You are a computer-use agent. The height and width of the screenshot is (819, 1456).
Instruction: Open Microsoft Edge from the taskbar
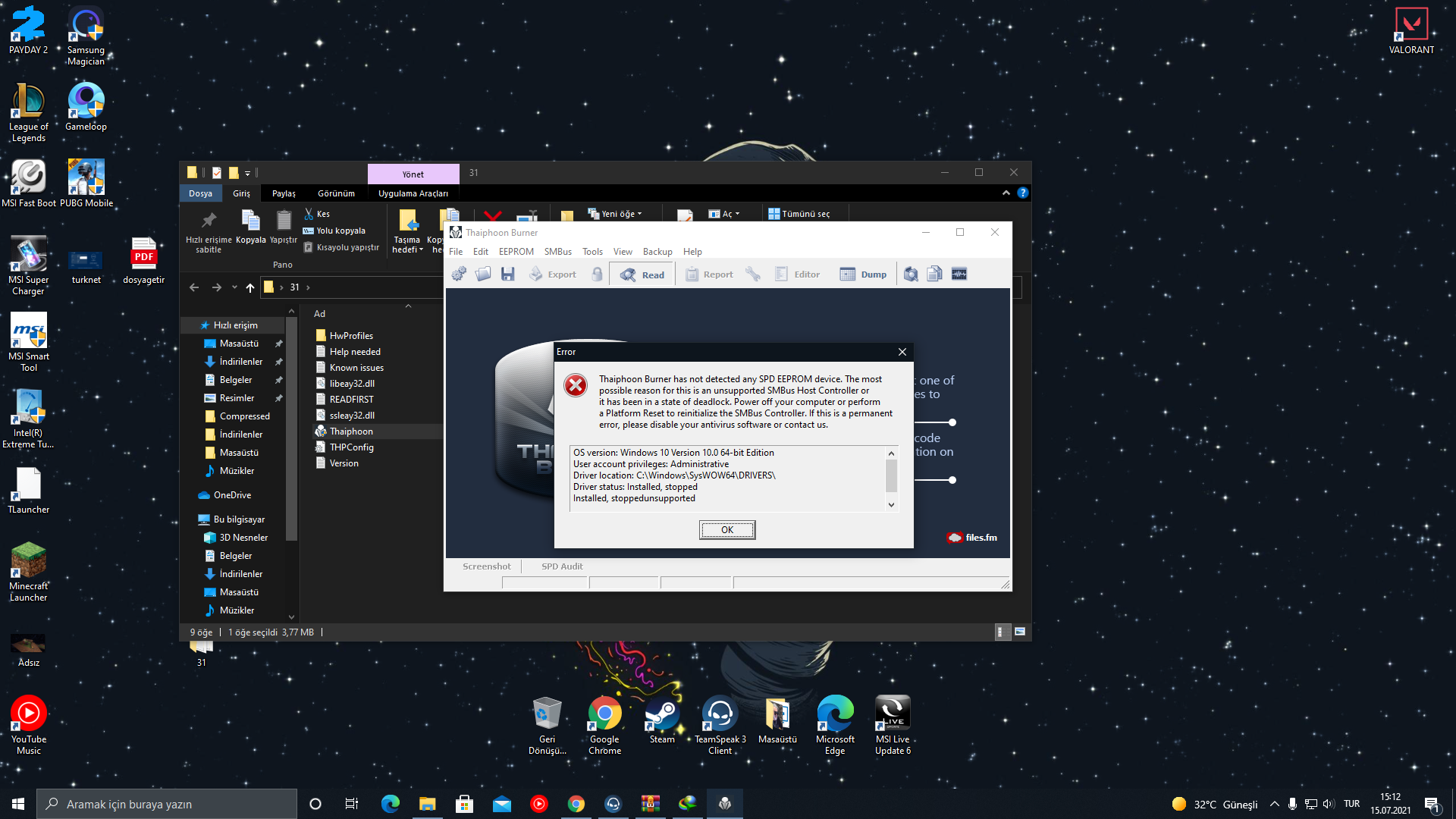[x=391, y=804]
